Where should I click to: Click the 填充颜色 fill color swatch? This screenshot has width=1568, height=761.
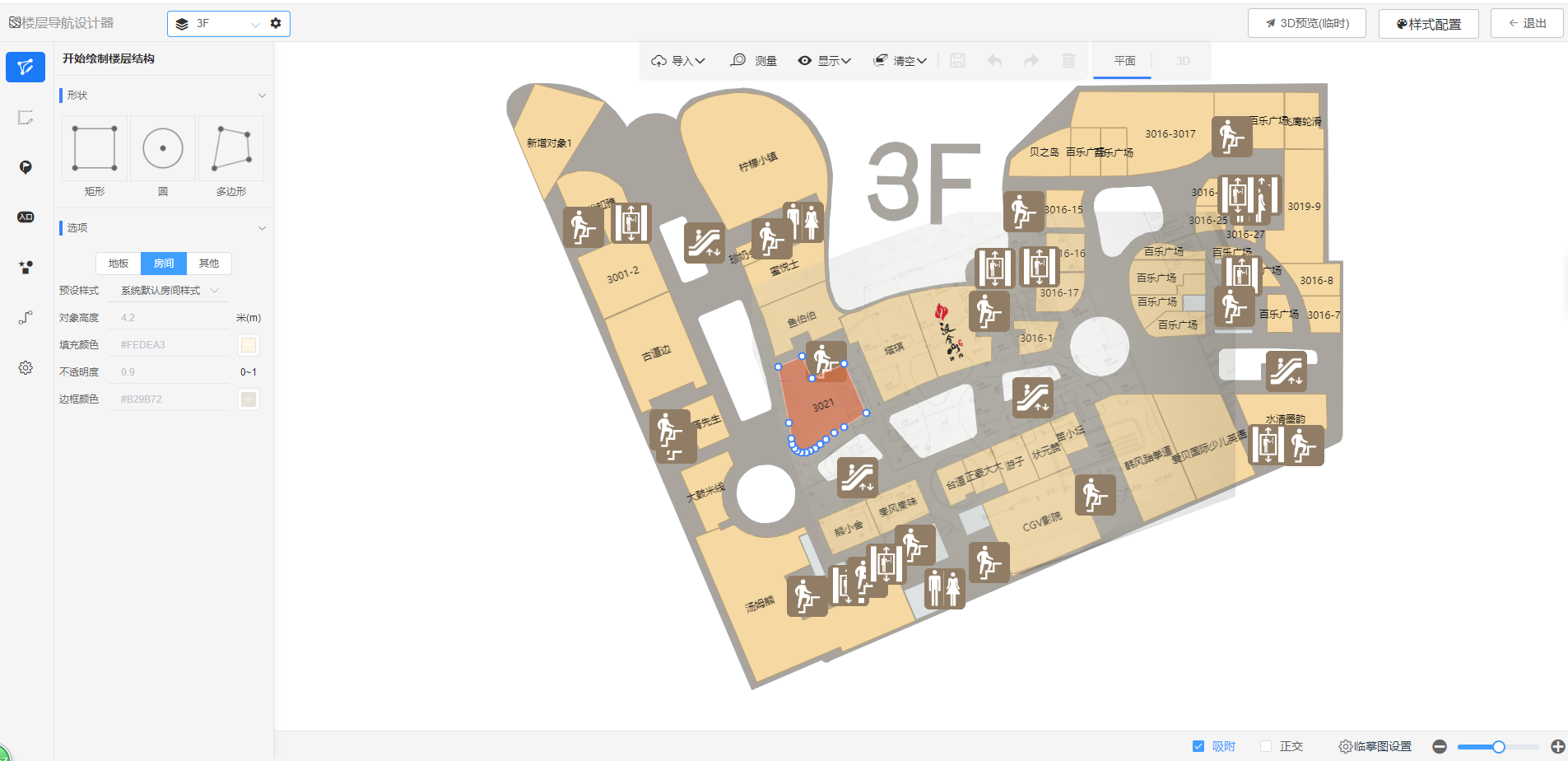249,345
